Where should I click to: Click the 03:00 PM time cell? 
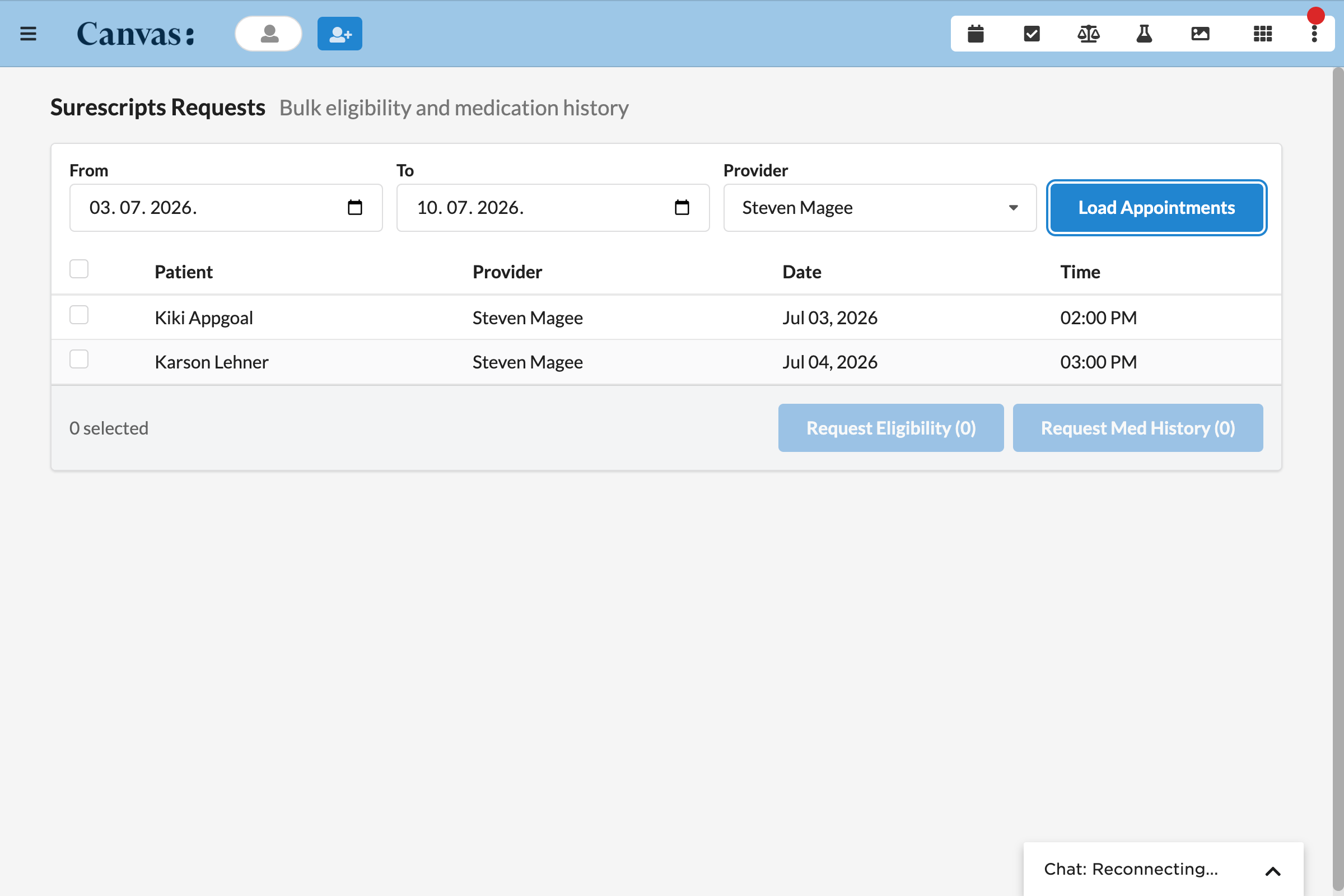(1098, 362)
